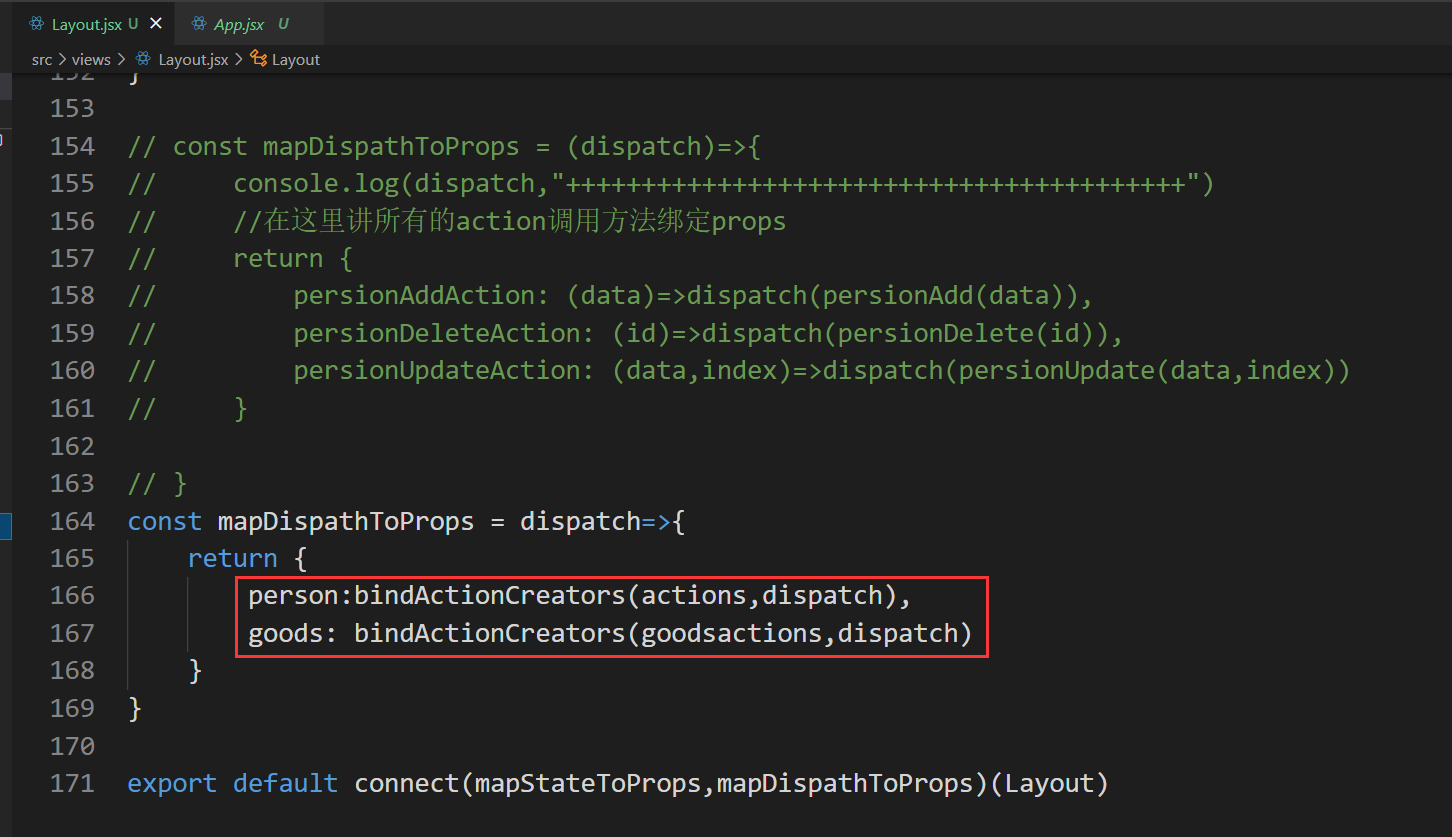Switch to the App.jsx tab
Image resolution: width=1452 pixels, height=837 pixels.
pos(237,22)
